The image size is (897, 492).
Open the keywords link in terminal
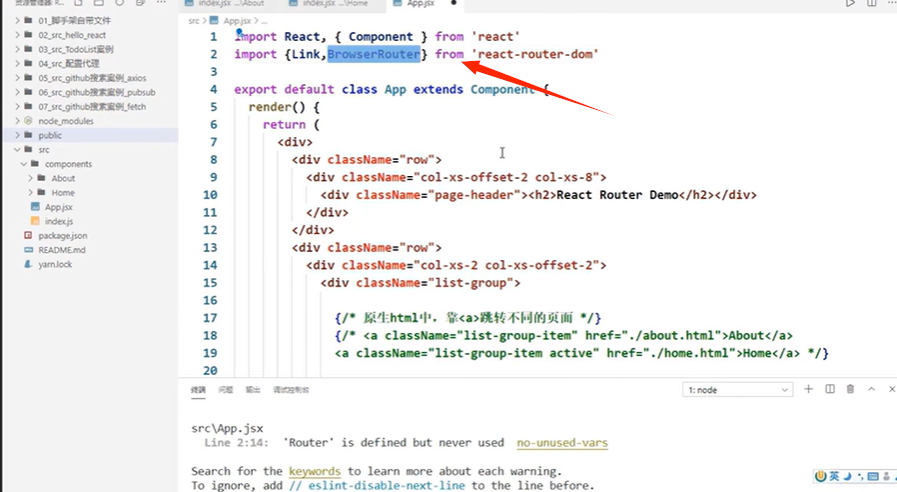[314, 471]
